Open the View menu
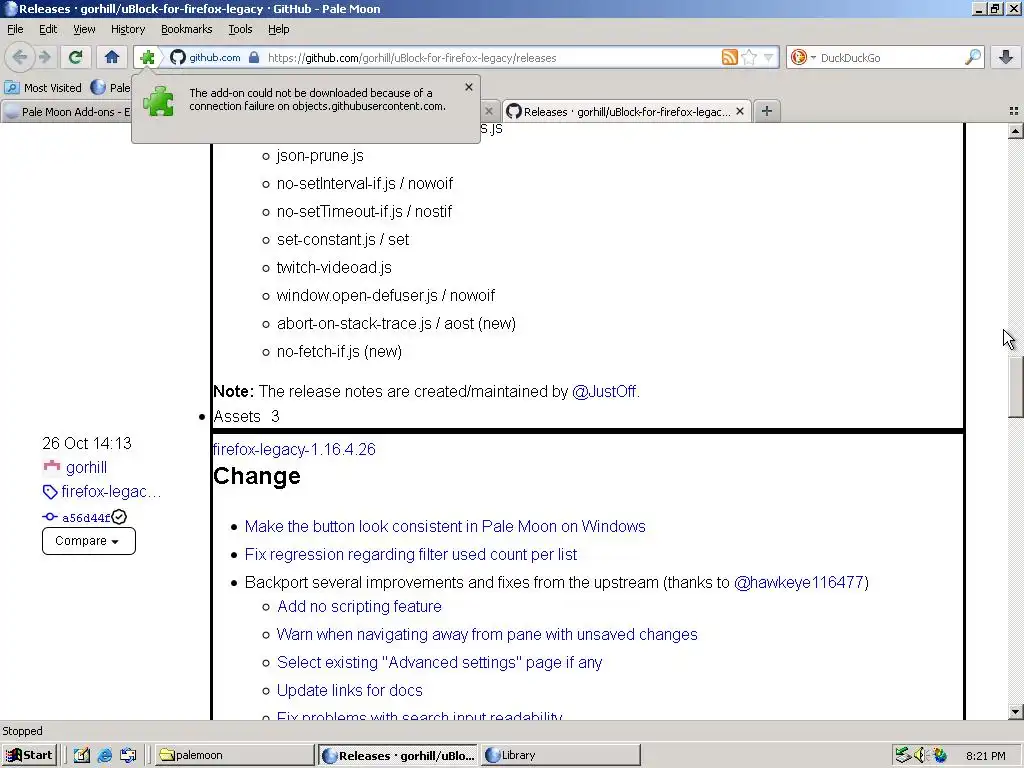This screenshot has height=768, width=1024. [x=84, y=29]
